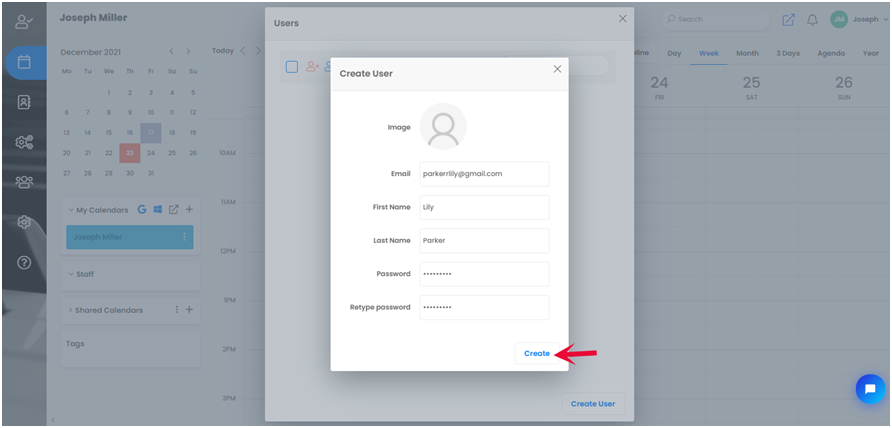
Task: Select December 17 in mini calendar
Action: (151, 133)
